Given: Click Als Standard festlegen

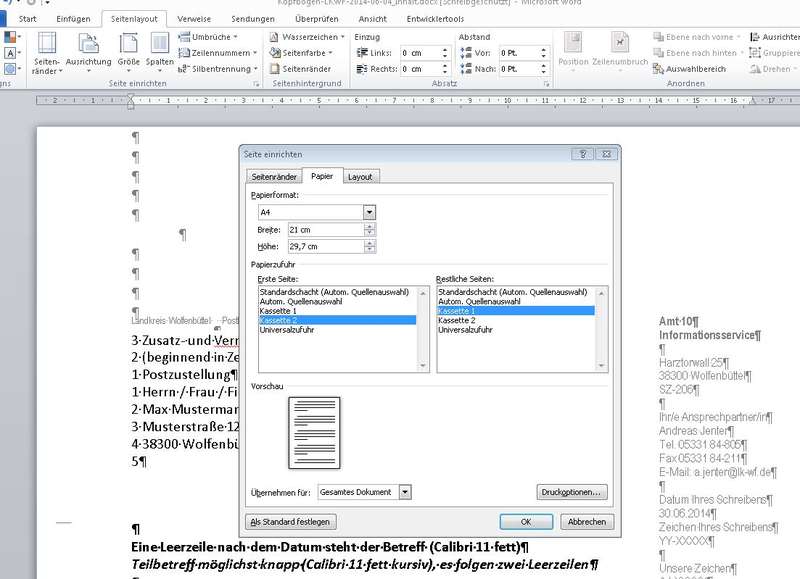Looking at the screenshot, I should point(290,522).
